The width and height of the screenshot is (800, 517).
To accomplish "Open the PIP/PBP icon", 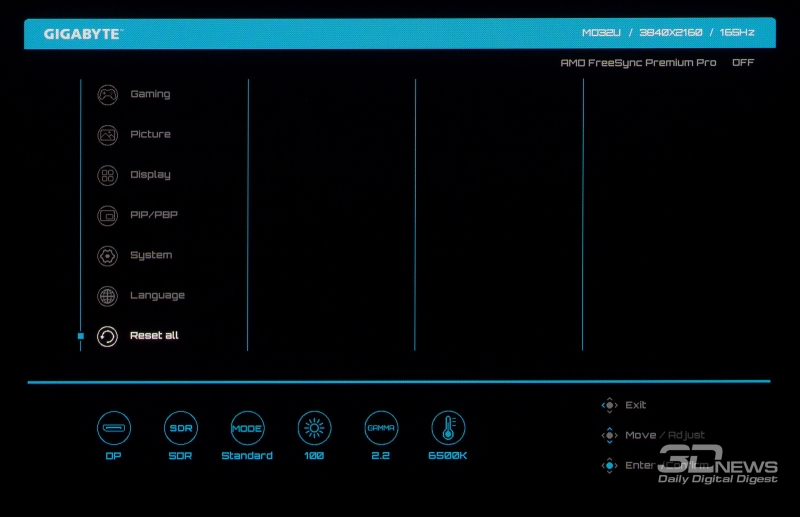I will 107,215.
